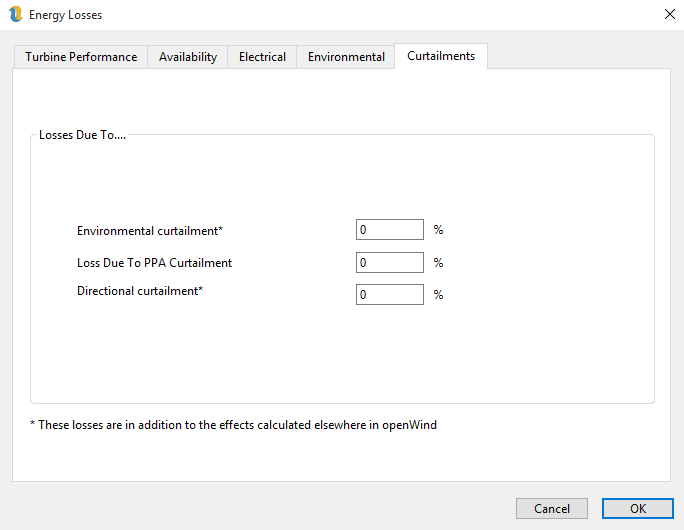
Task: Click the Loss Due To PPA Curtailment label
Action: (x=154, y=263)
